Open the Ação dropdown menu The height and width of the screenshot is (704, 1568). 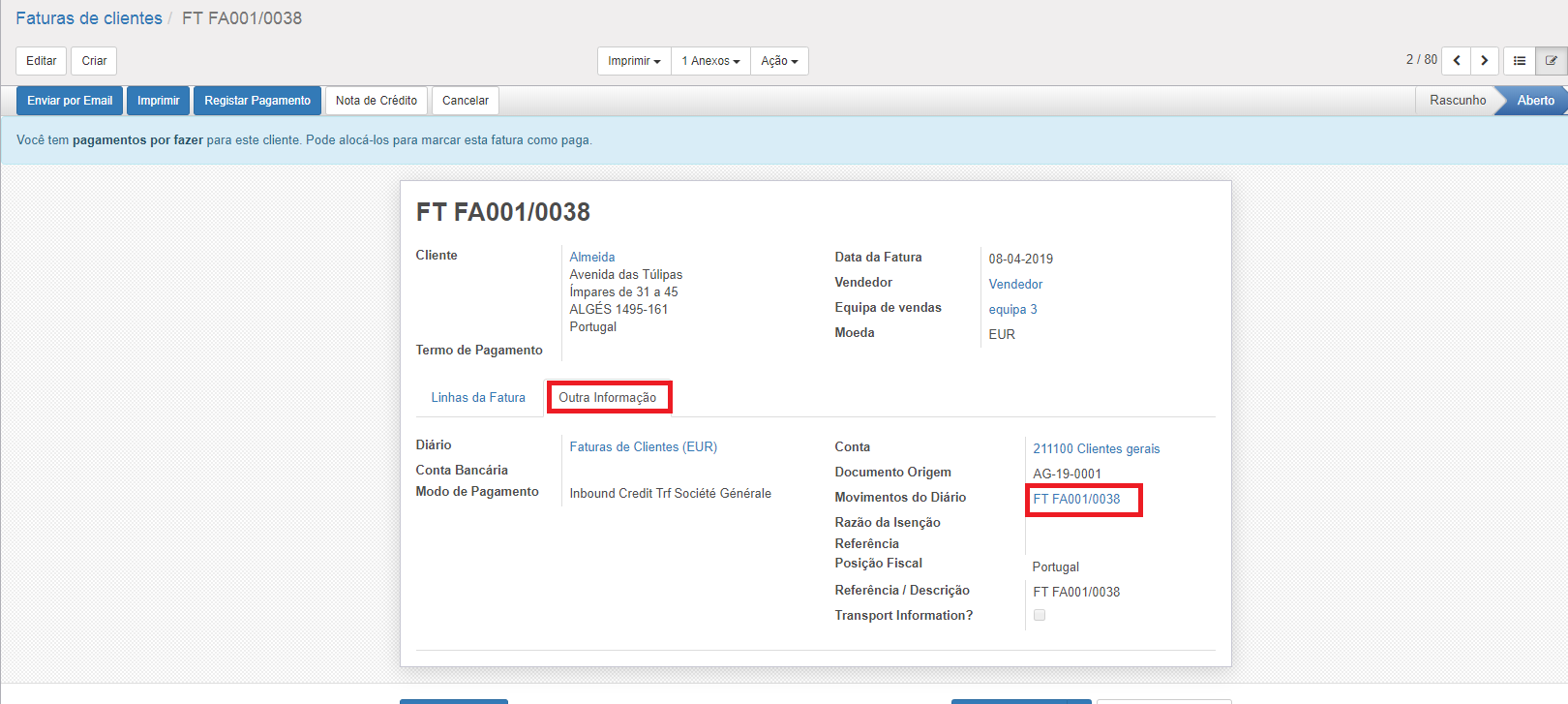pyautogui.click(x=779, y=61)
